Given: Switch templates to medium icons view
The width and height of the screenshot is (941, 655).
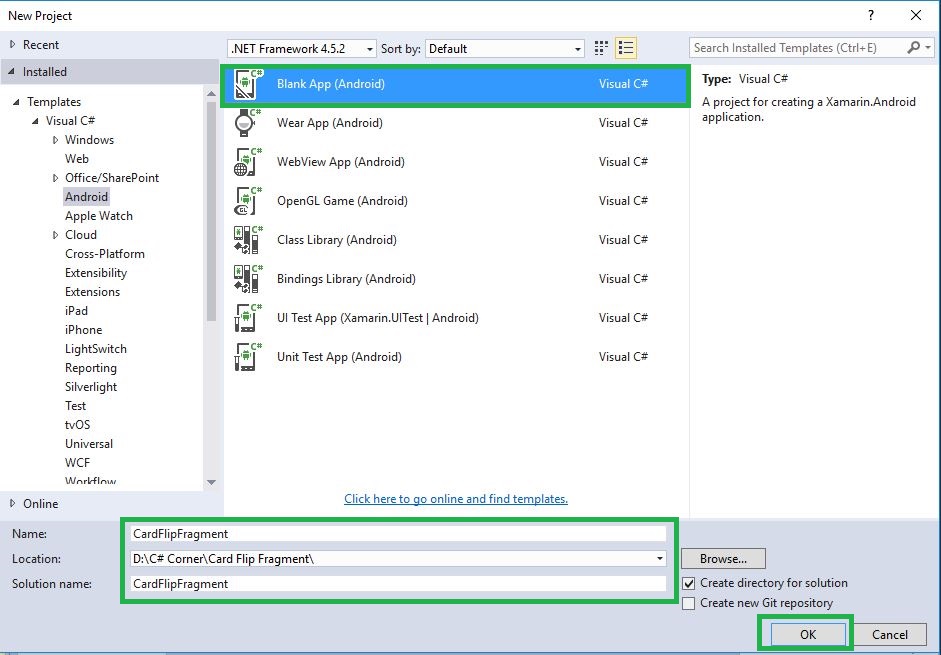Looking at the screenshot, I should point(601,49).
